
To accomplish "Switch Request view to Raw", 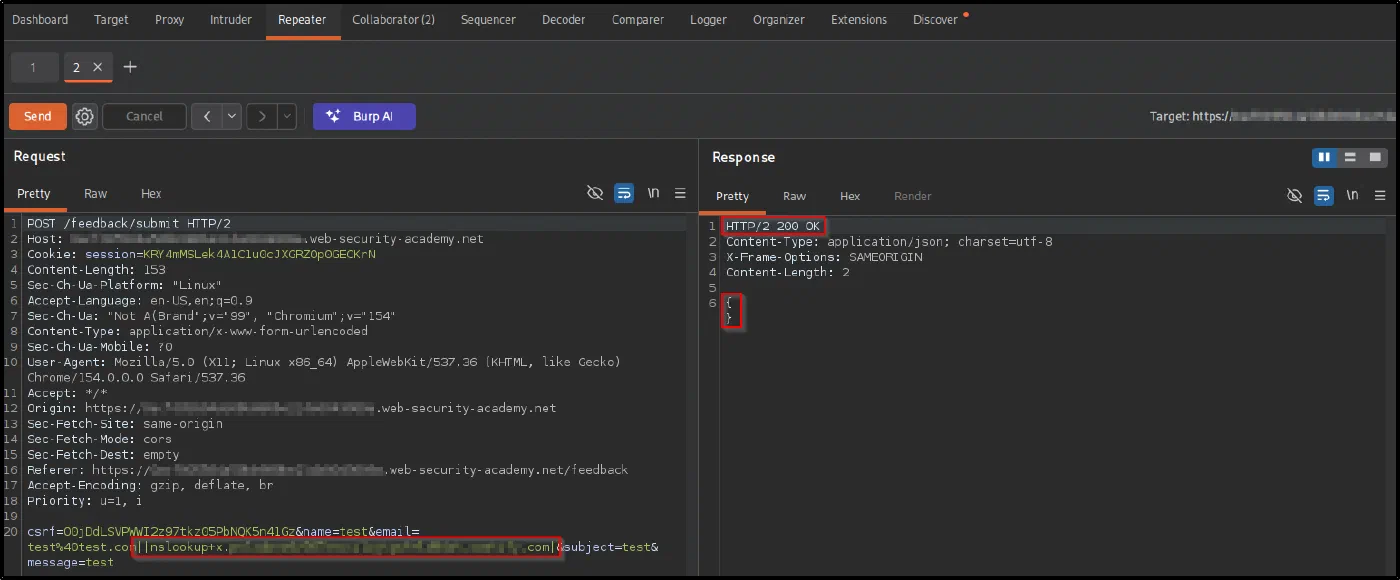I will pyautogui.click(x=95, y=194).
